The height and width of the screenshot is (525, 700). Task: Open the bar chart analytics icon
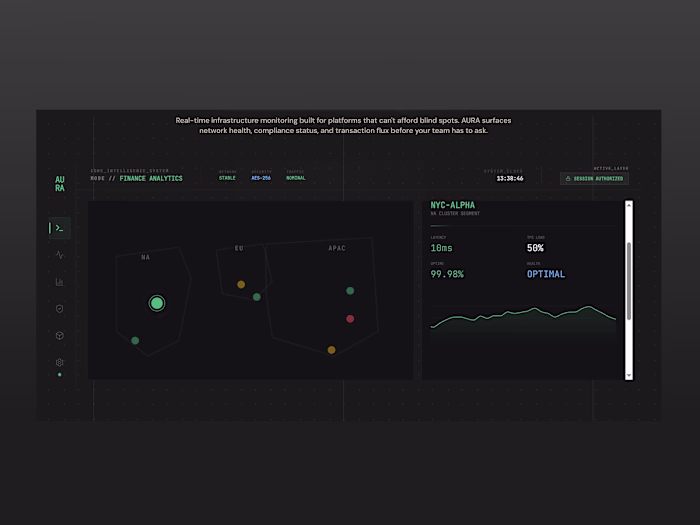tap(59, 282)
